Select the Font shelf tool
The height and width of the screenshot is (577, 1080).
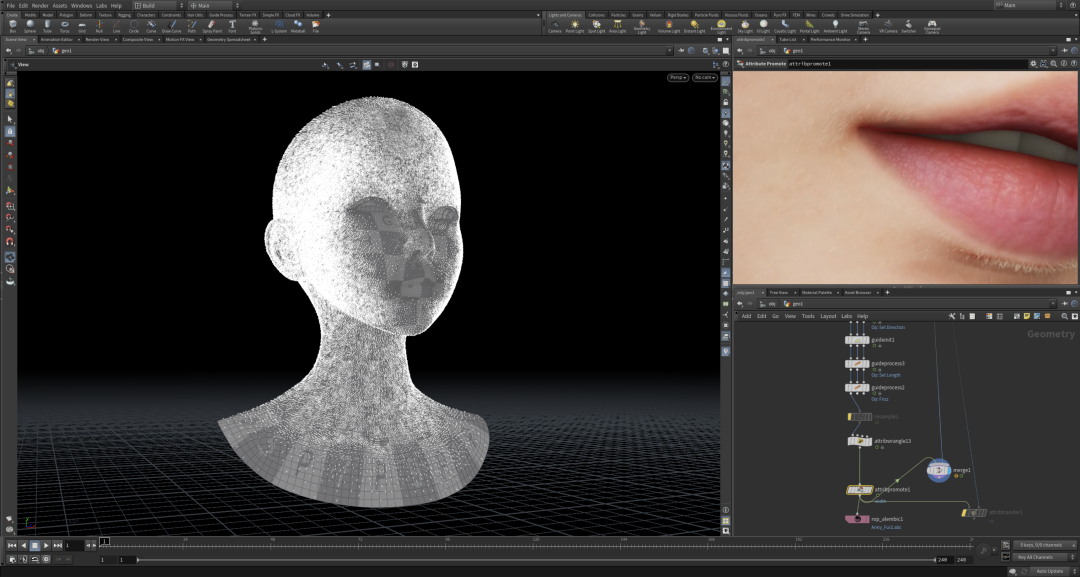(x=232, y=26)
